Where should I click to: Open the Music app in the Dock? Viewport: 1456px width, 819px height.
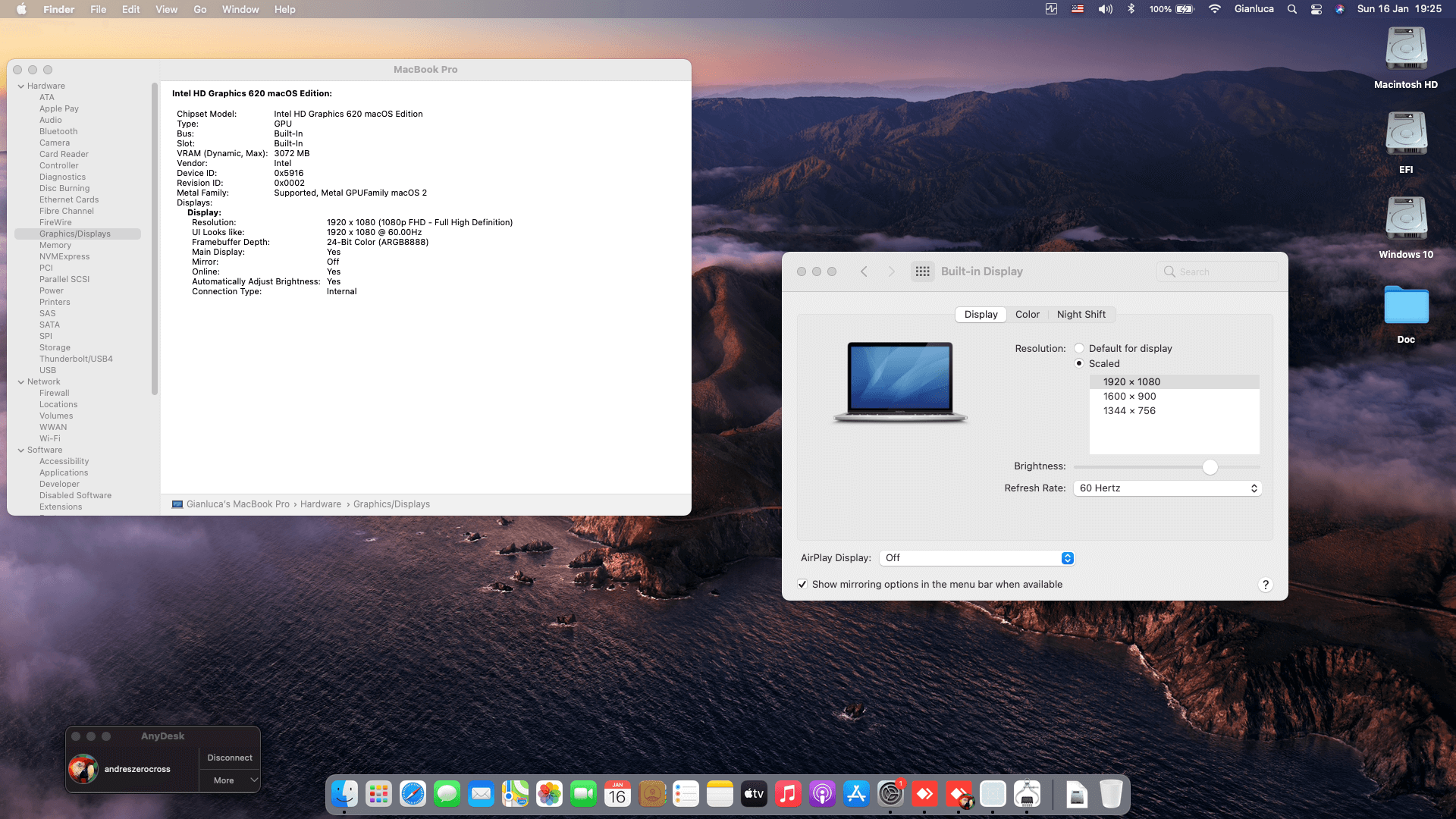point(788,795)
